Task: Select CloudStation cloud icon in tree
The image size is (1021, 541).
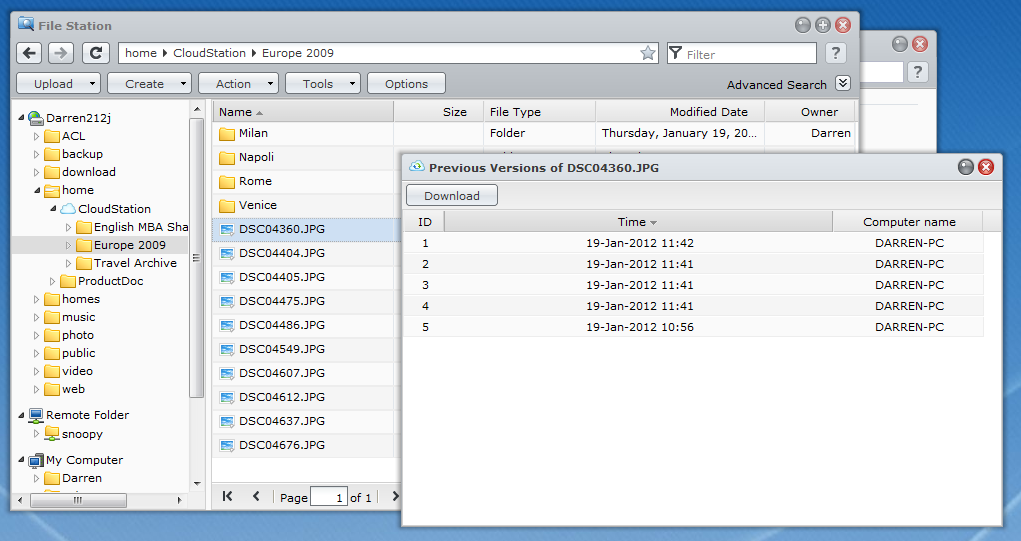Action: click(x=68, y=209)
